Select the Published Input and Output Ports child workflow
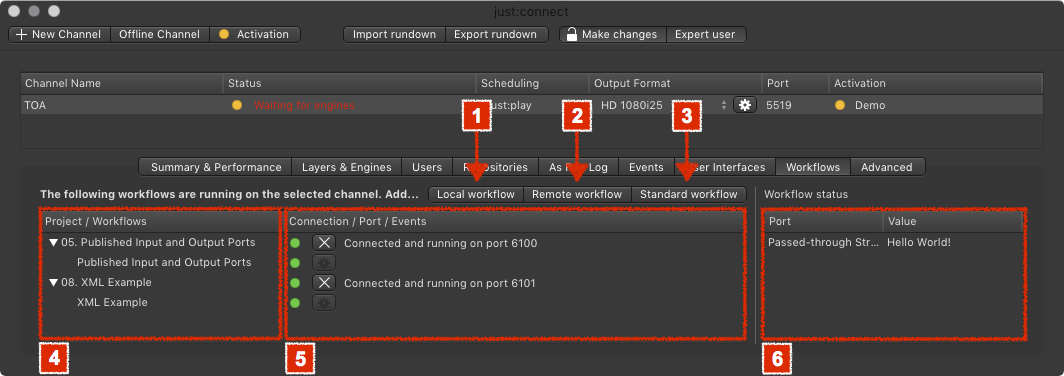The width and height of the screenshot is (1064, 376). [164, 262]
